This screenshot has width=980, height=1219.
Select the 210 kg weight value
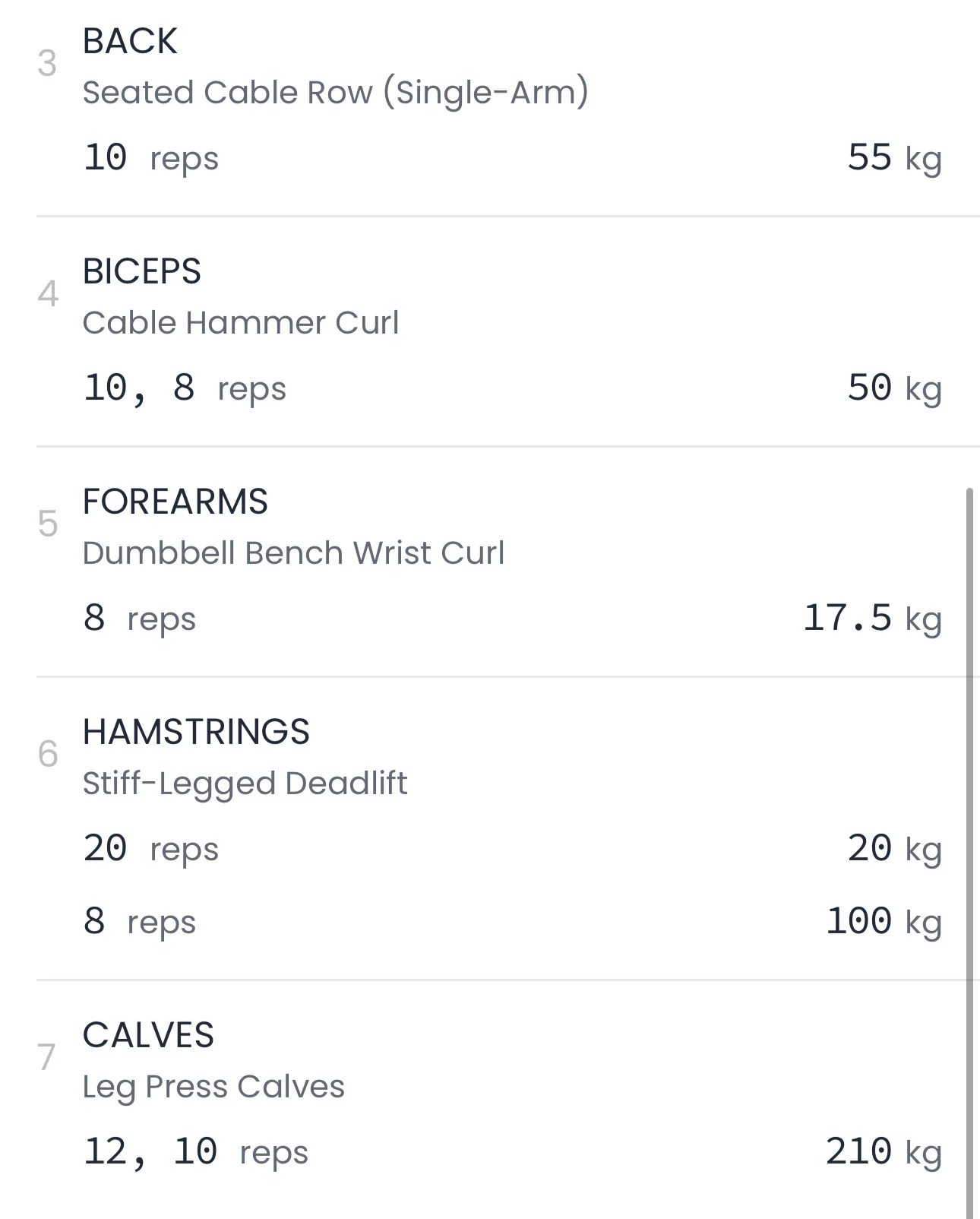(883, 1152)
